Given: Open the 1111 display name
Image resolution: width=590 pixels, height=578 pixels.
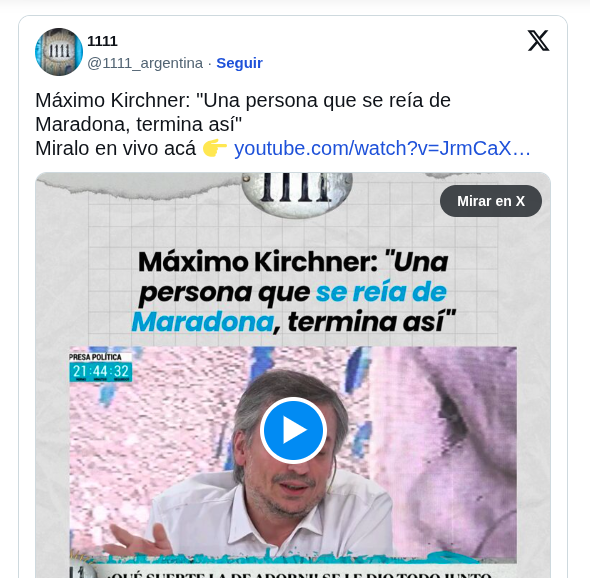Looking at the screenshot, I should pyautogui.click(x=102, y=41).
